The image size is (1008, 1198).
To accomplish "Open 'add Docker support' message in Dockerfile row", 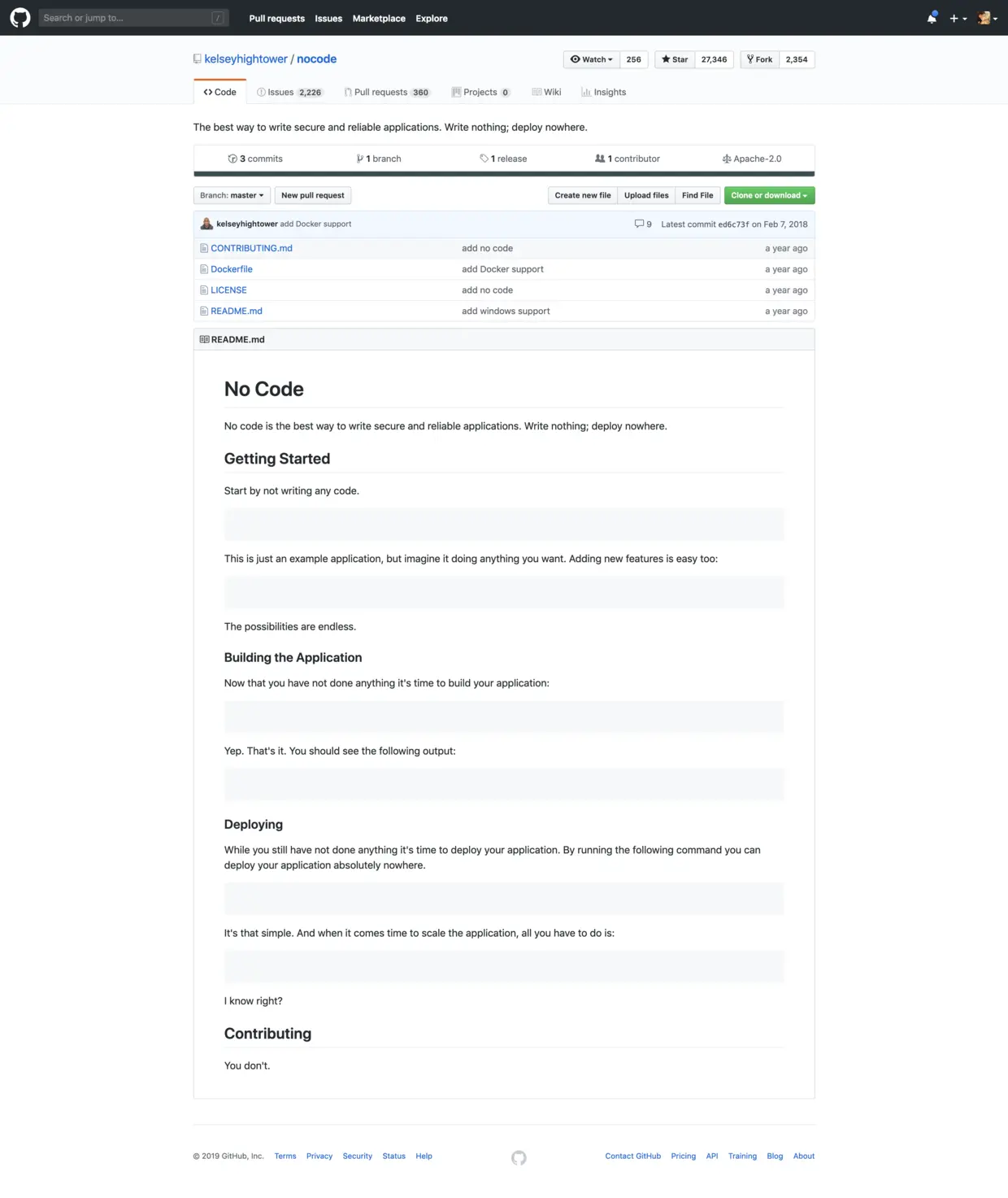I will click(x=502, y=269).
